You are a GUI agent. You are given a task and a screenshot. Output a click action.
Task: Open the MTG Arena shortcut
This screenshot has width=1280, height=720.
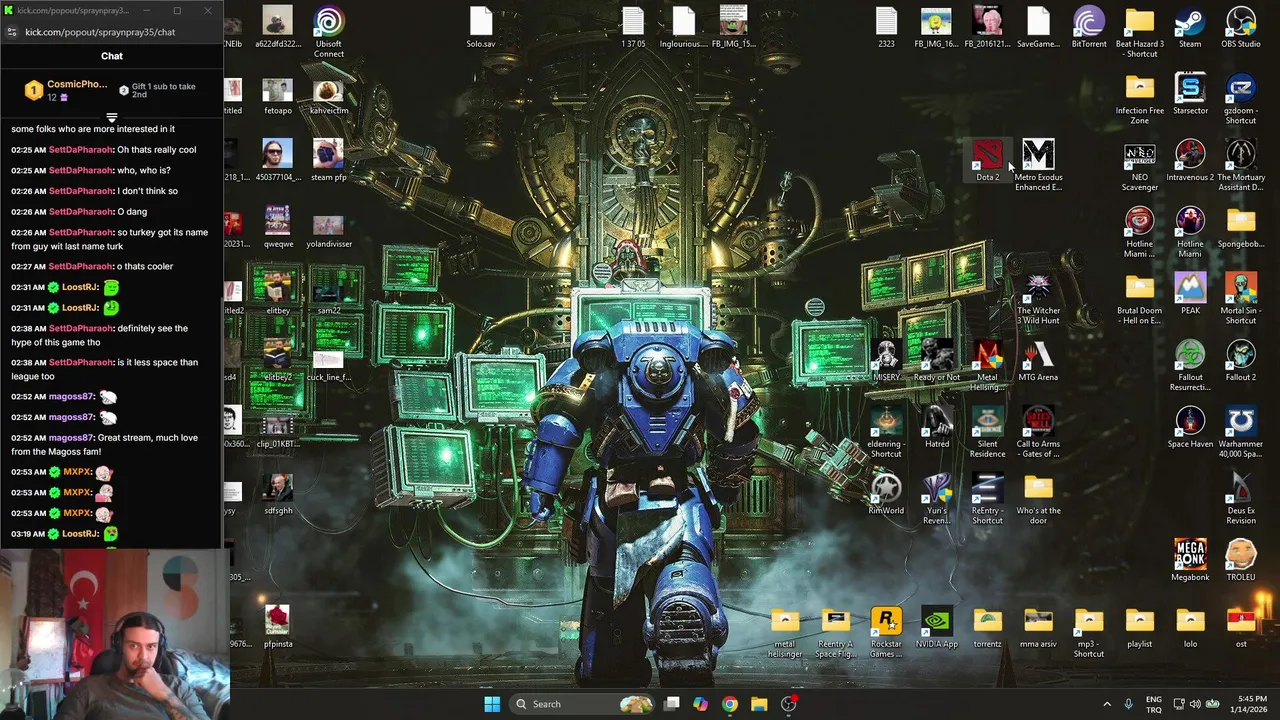click(1038, 361)
